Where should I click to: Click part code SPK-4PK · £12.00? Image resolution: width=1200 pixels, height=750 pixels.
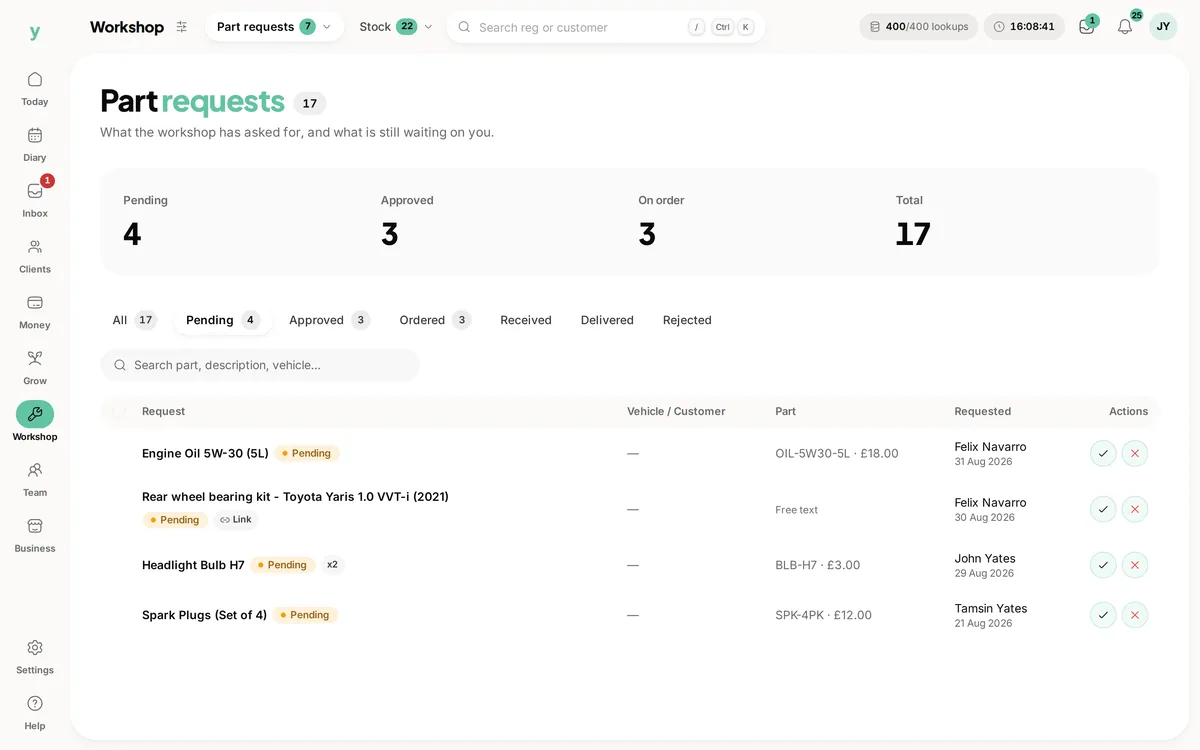pyautogui.click(x=824, y=615)
